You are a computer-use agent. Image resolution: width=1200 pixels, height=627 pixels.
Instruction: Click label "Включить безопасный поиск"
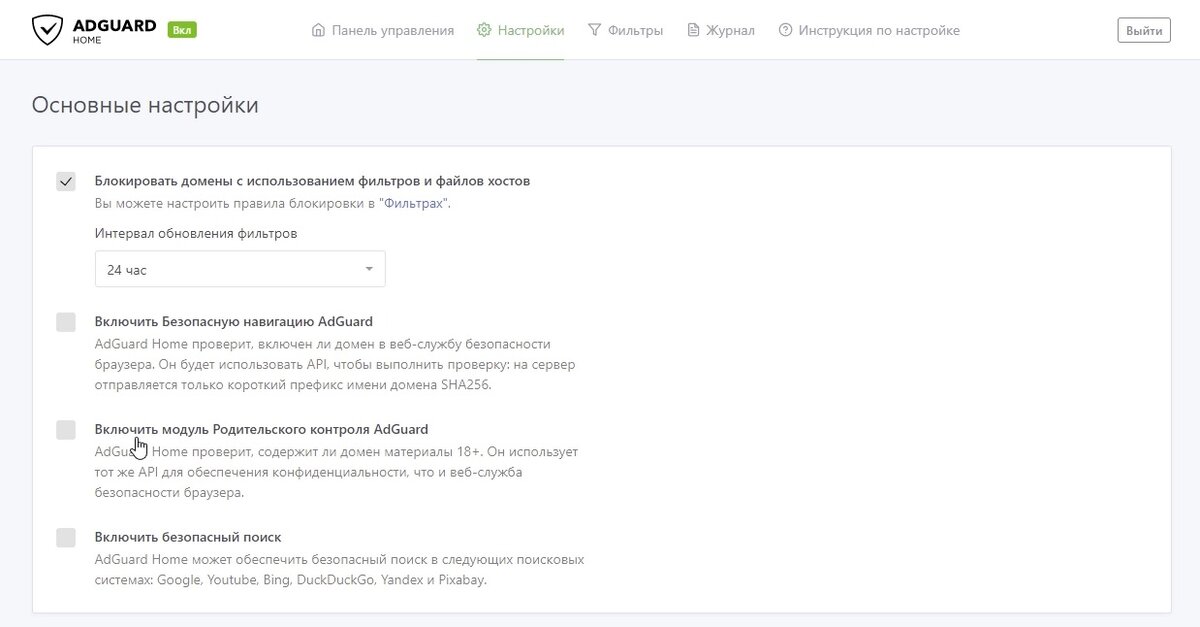point(188,537)
